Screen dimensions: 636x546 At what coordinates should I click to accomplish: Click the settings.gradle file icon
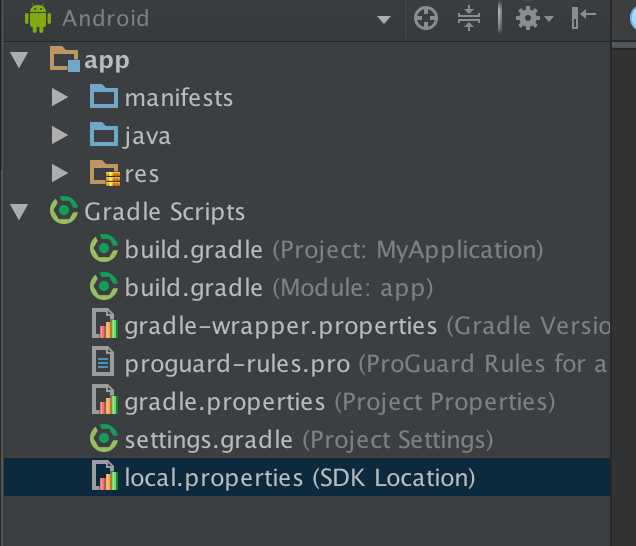(x=104, y=438)
